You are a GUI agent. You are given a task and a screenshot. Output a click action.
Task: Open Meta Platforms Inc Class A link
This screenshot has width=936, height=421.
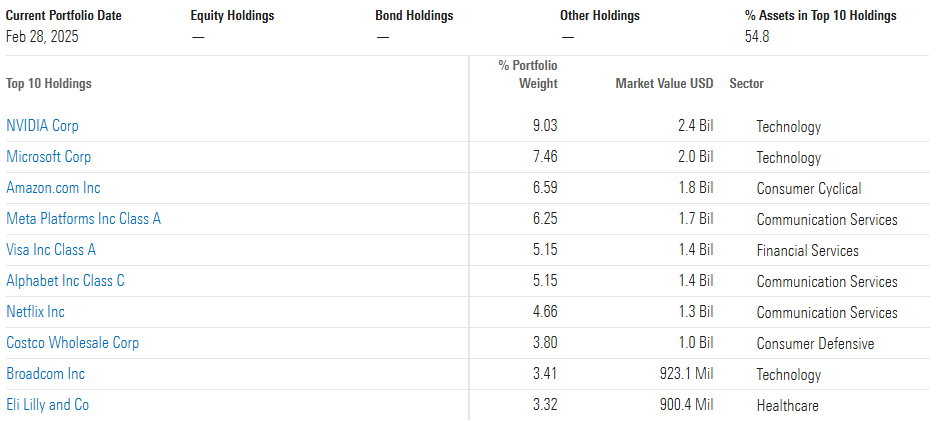click(84, 219)
